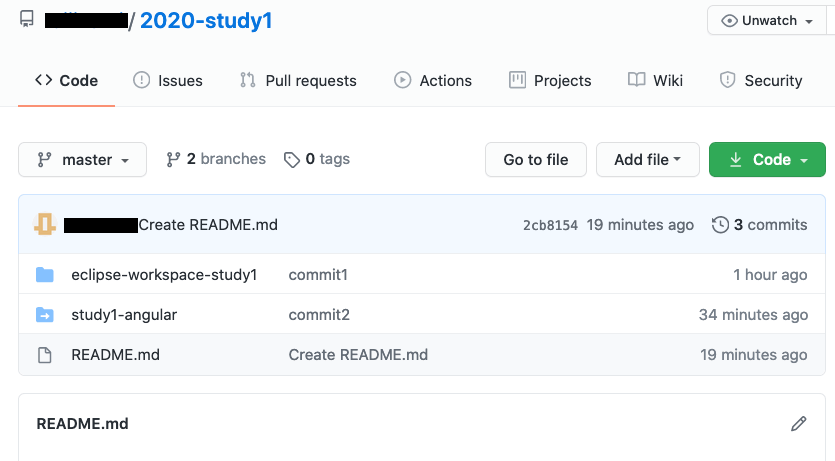This screenshot has height=461, width=835.
Task: Expand the Unwatch dropdown arrow
Action: click(809, 21)
